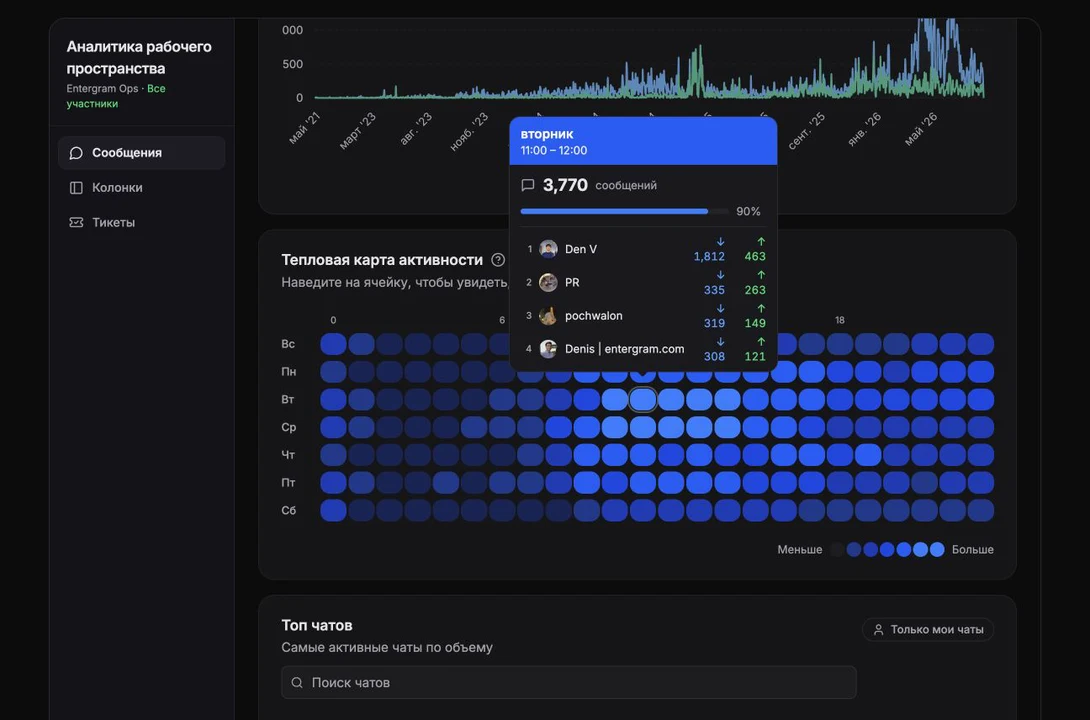
Task: Open the Колонки section in sidebar
Action: tap(141, 188)
